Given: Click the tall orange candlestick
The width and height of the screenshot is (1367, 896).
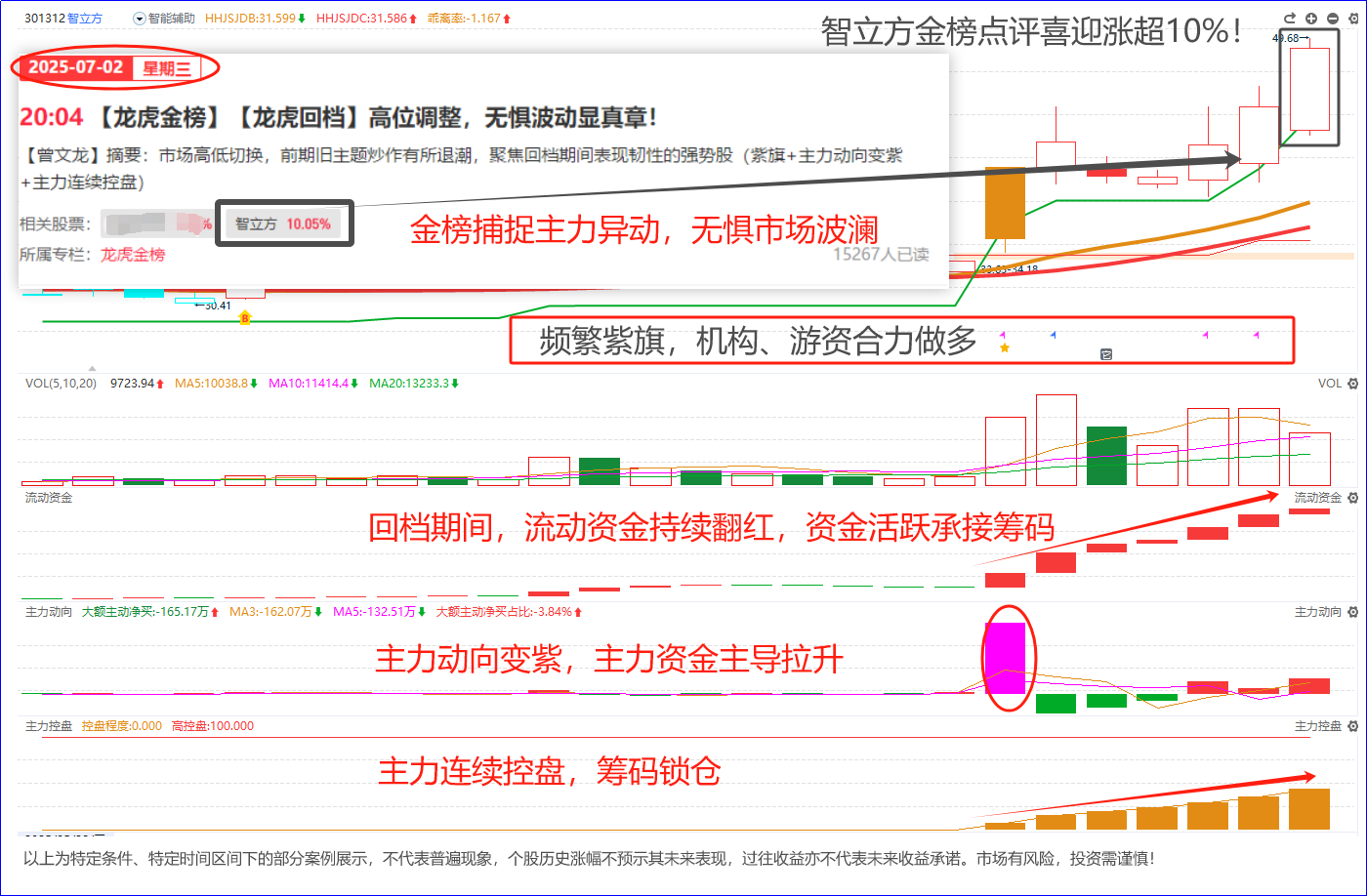Looking at the screenshot, I should 1005,203.
